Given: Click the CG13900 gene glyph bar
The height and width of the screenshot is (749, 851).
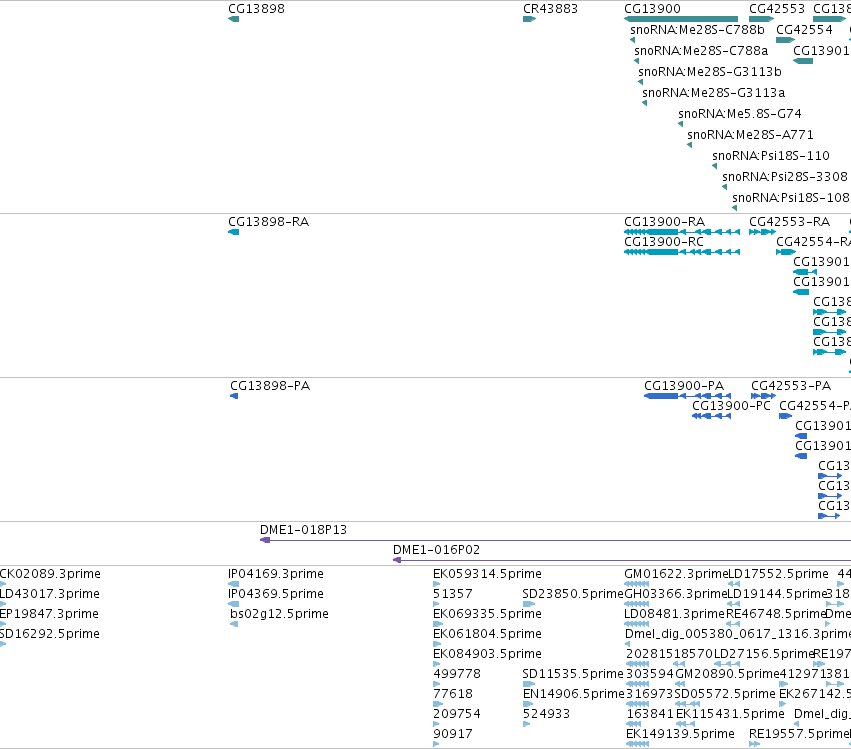Looking at the screenshot, I should point(681,19).
